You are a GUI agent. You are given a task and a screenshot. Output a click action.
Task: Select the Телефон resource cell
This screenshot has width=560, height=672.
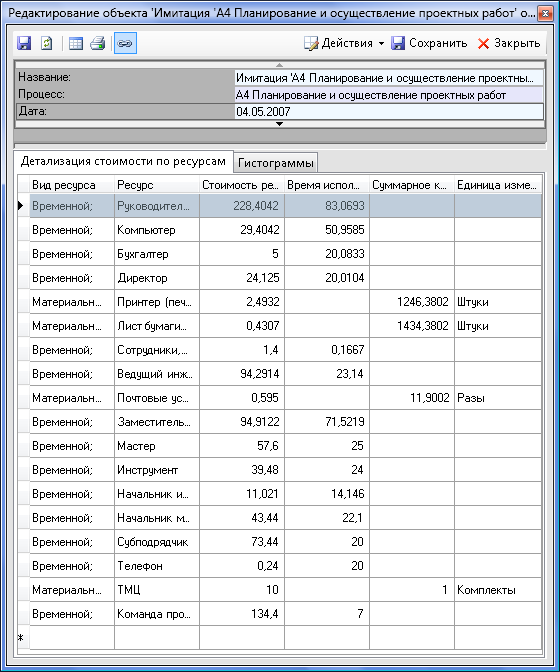pyautogui.click(x=157, y=566)
